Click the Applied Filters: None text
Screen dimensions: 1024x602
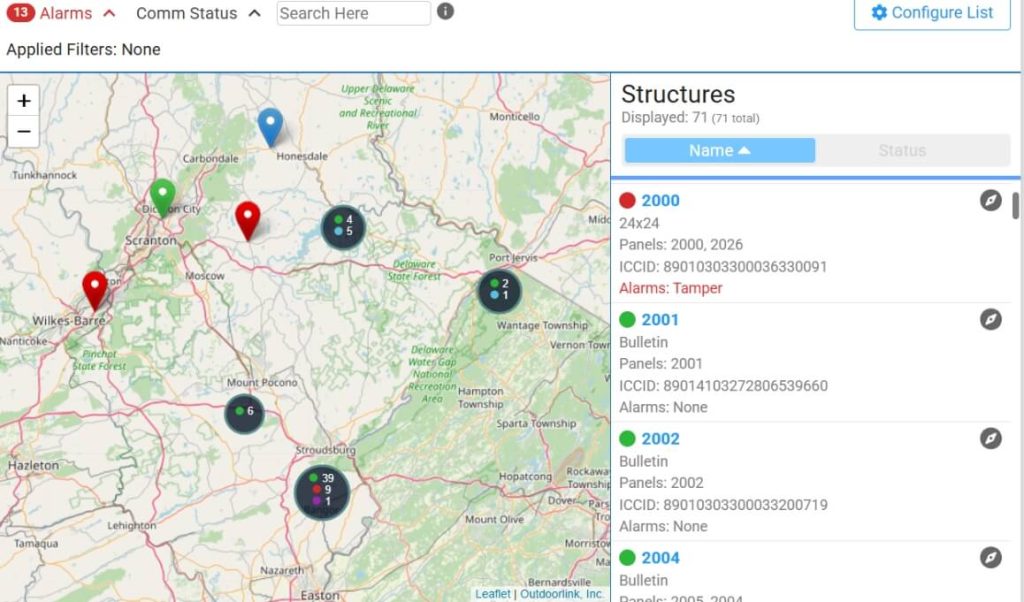tap(83, 50)
